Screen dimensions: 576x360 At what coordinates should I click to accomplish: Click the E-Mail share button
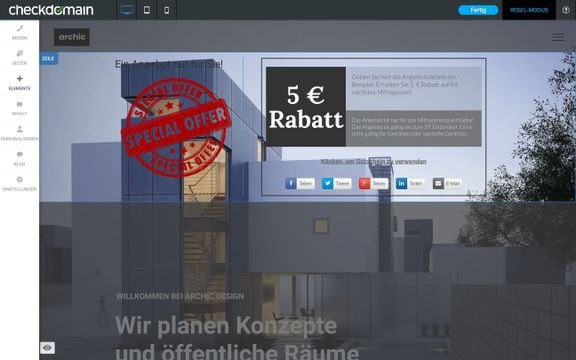447,183
